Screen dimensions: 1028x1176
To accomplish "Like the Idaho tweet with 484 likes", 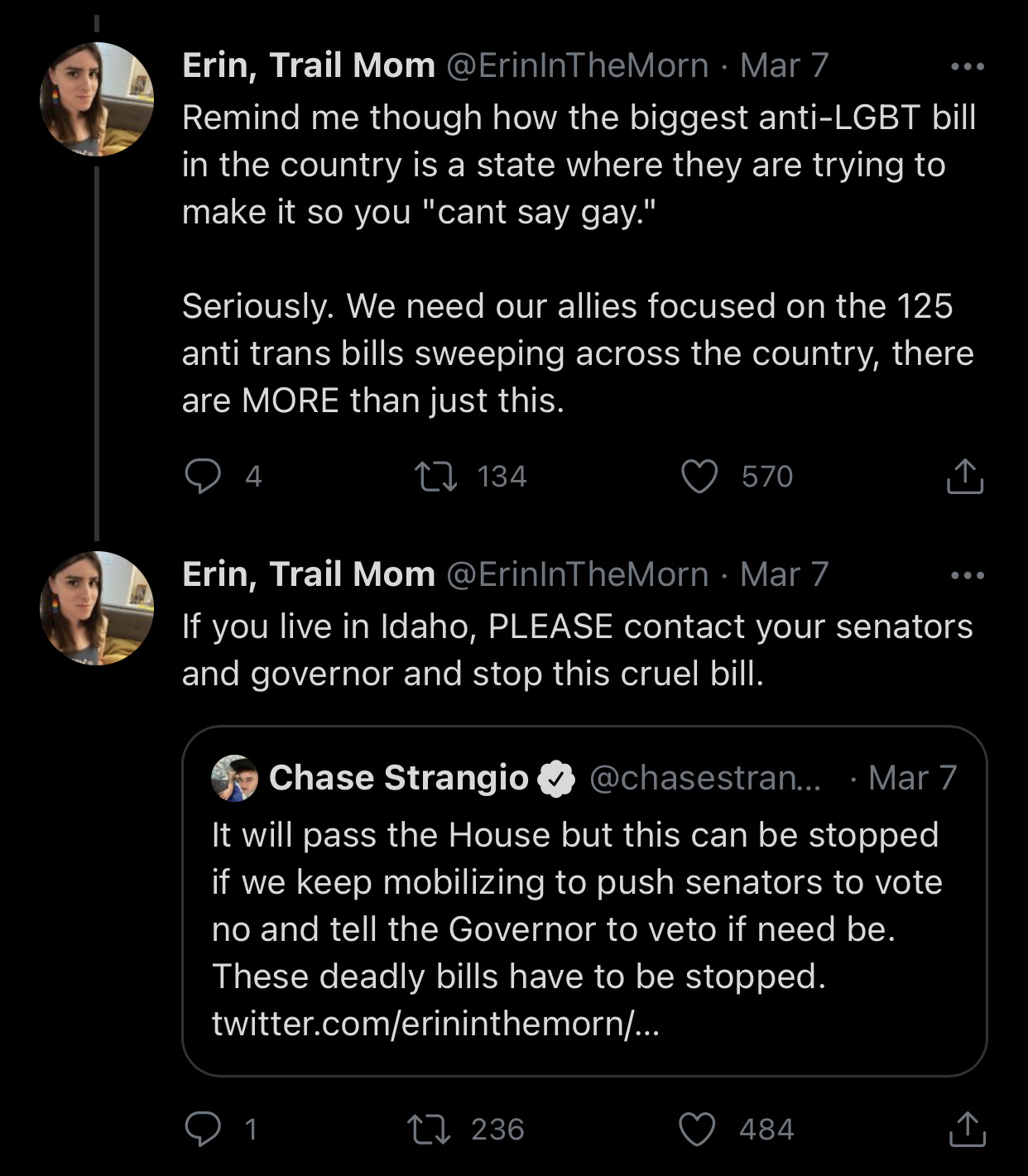I will [697, 1129].
